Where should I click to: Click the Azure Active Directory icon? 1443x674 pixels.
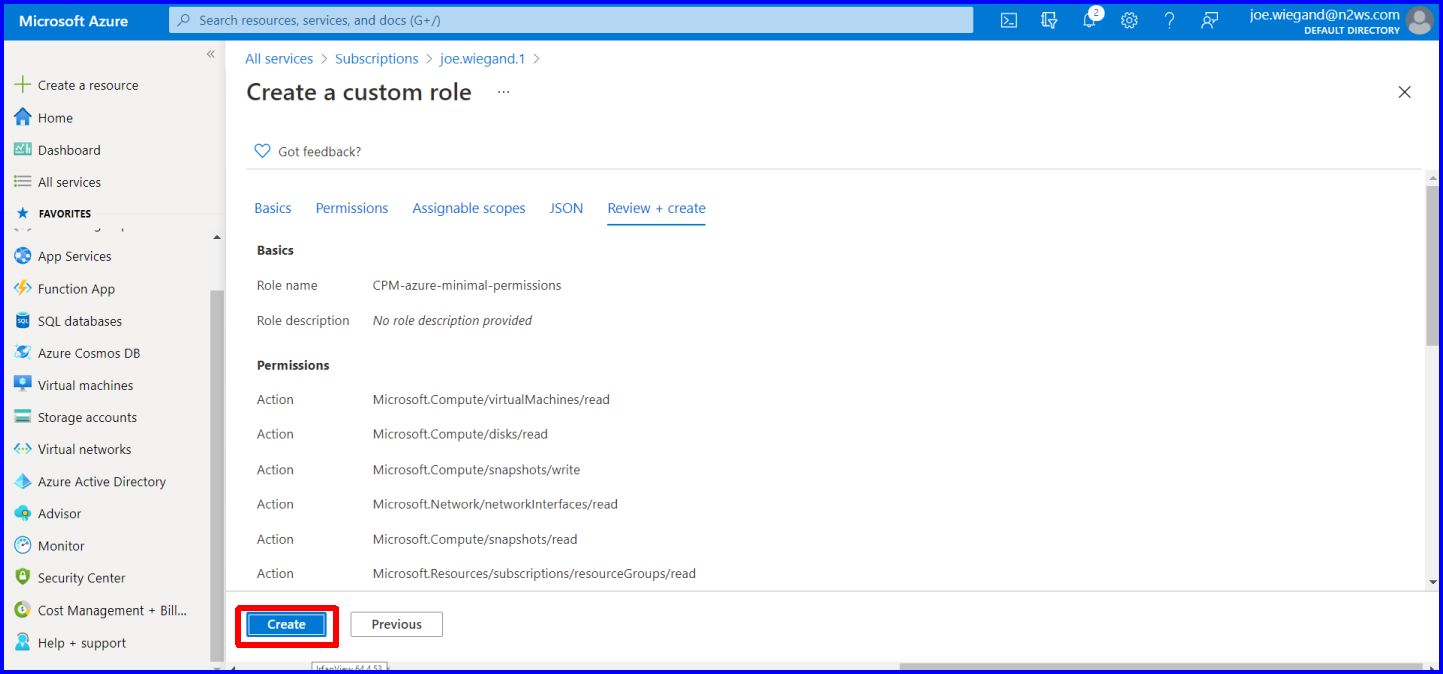(22, 481)
